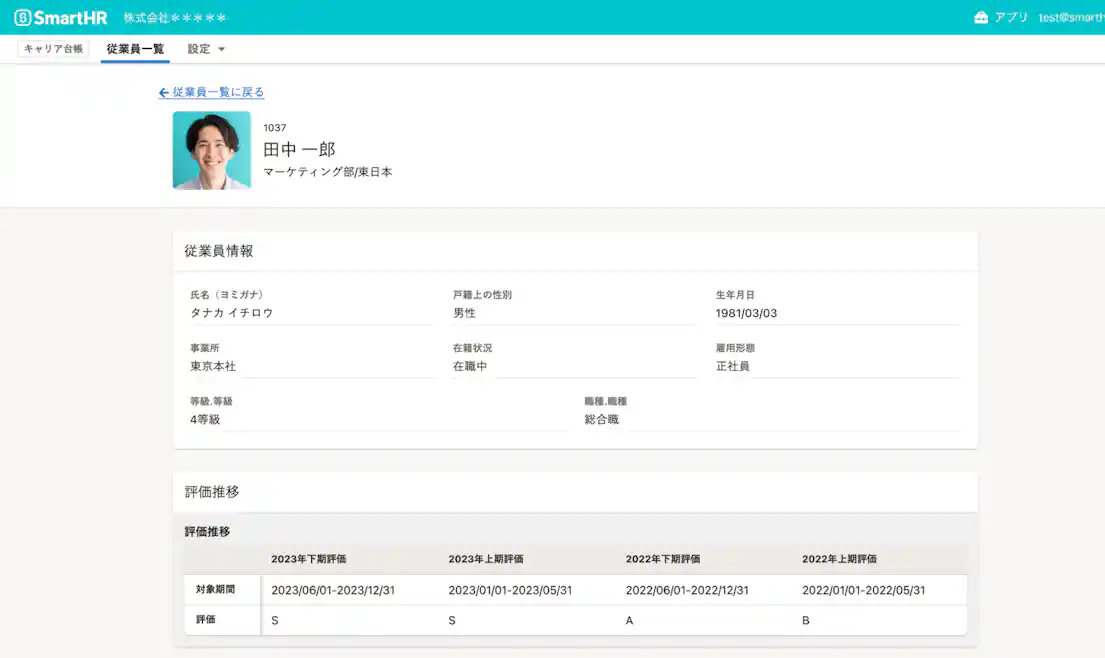Click the back arrow icon before 従業員一覧に戻る
Image resolution: width=1105 pixels, height=658 pixels.
coord(163,91)
